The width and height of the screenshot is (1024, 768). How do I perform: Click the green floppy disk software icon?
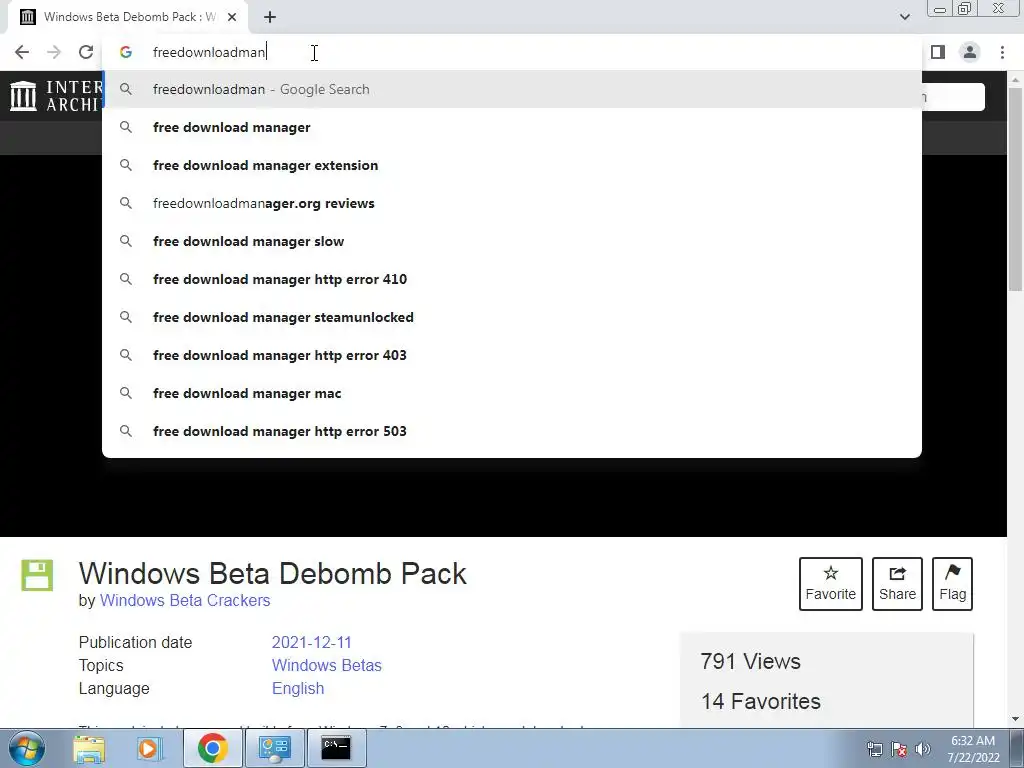[37, 575]
